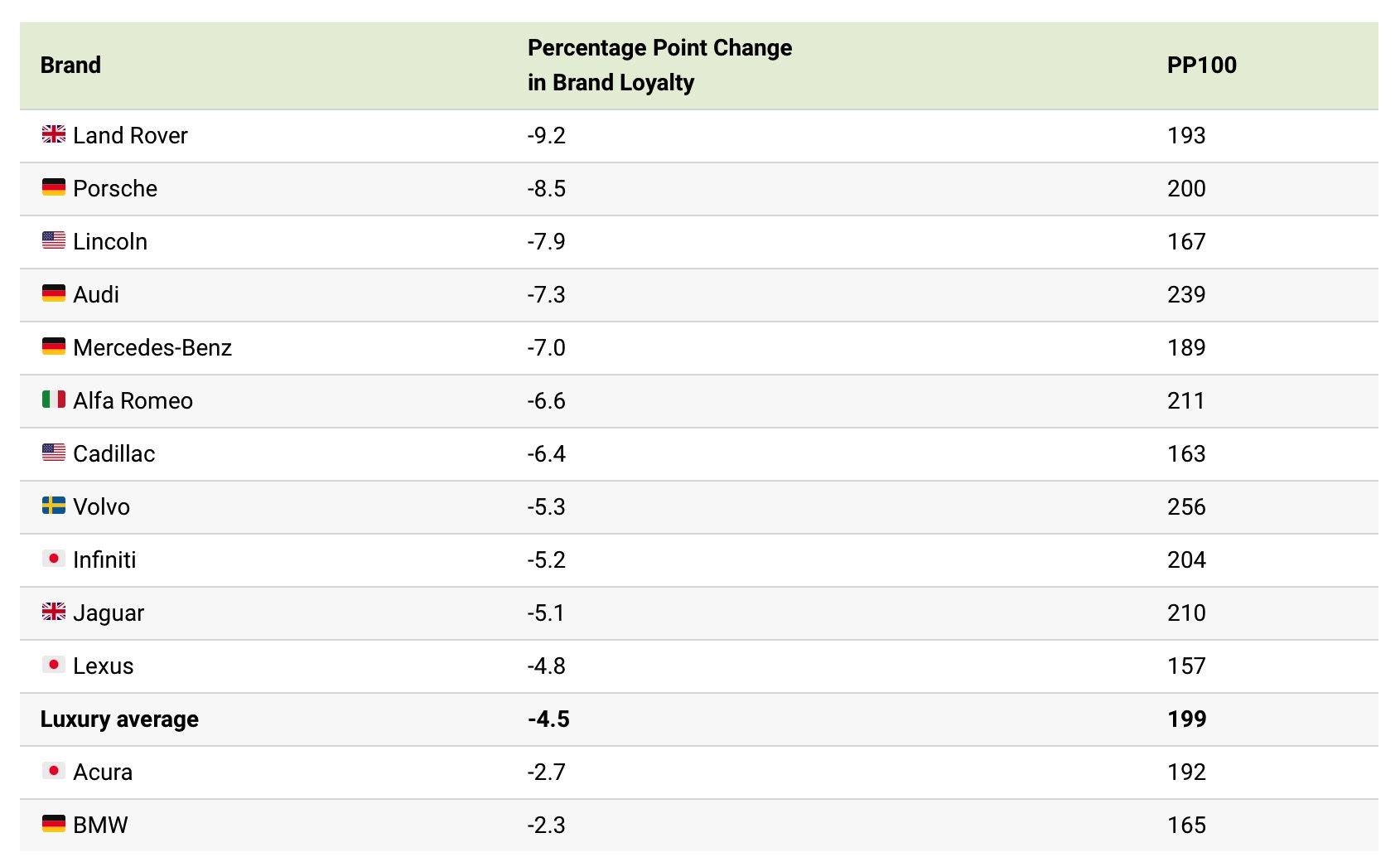1400x862 pixels.
Task: Click the UK flag icon beside Land Rover
Action: pos(54,134)
